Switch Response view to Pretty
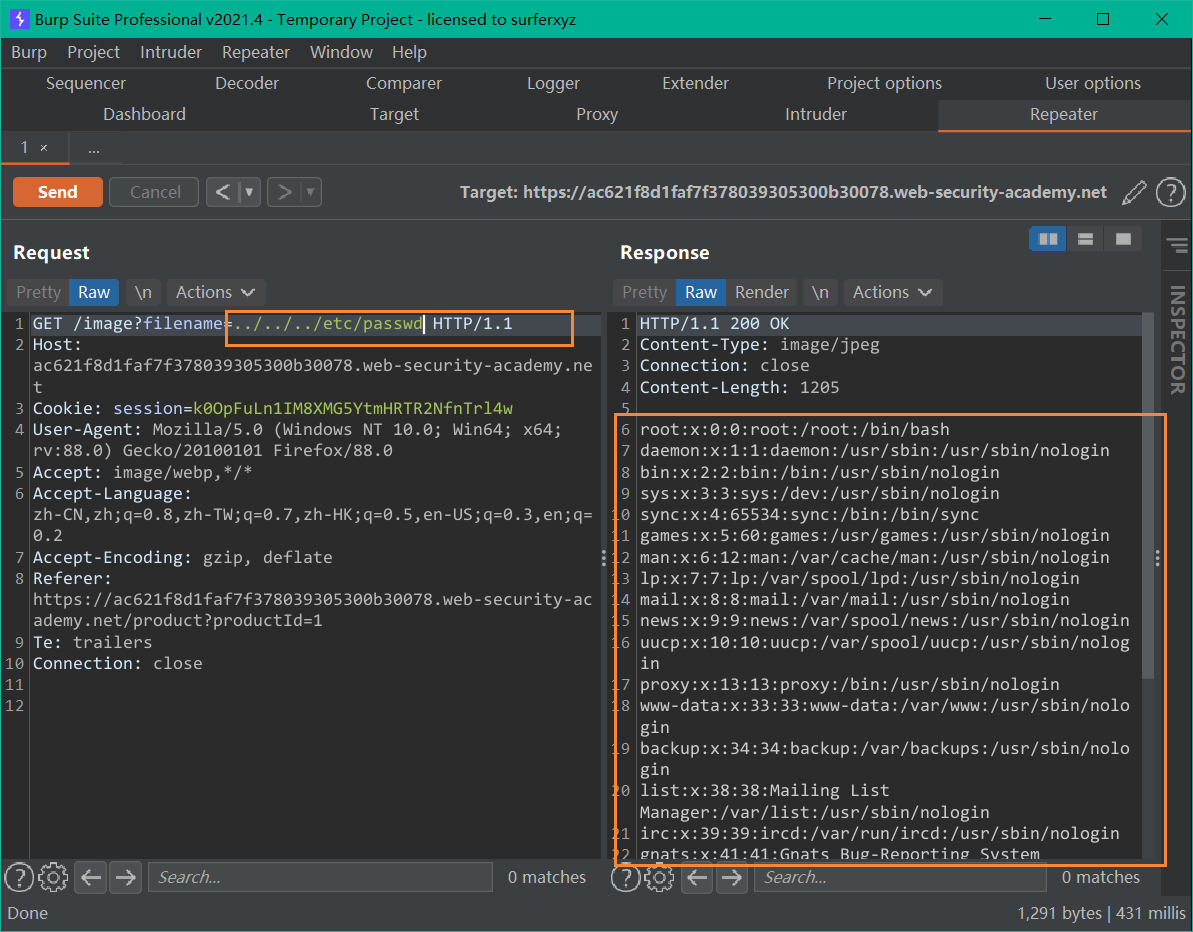 tap(644, 292)
